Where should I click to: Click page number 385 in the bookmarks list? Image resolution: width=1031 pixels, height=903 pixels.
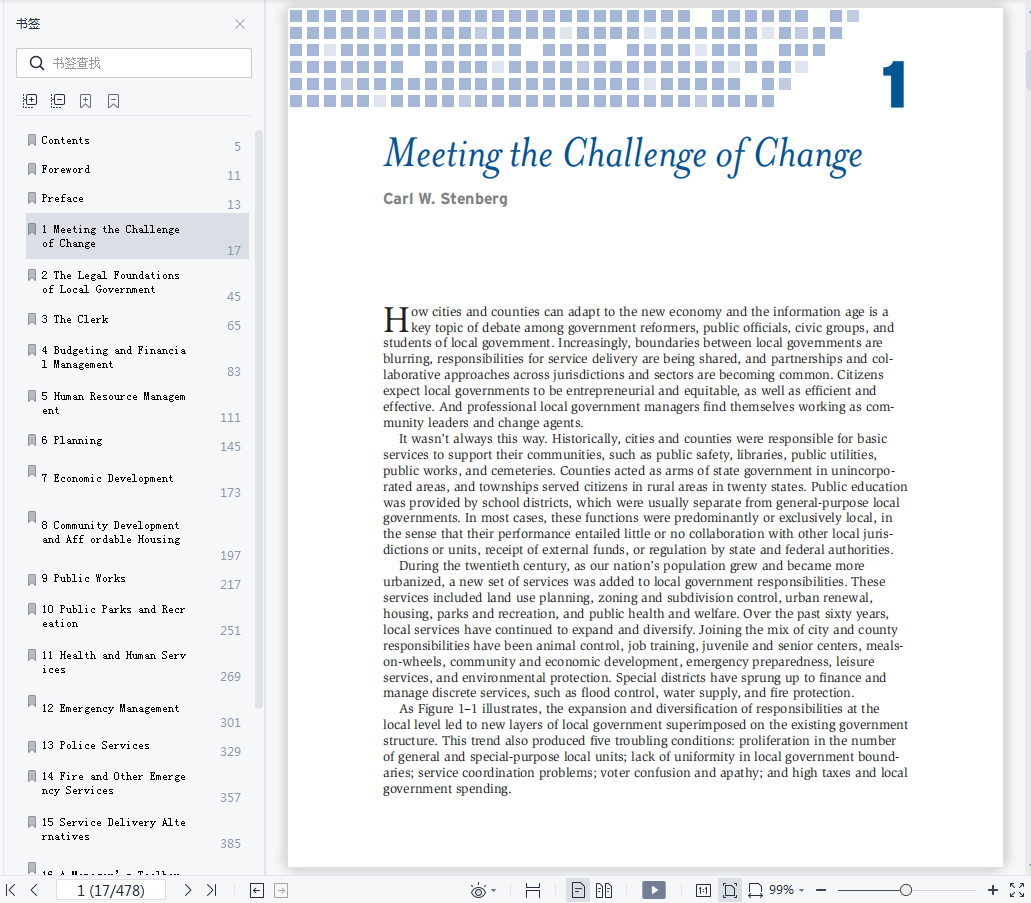point(230,844)
